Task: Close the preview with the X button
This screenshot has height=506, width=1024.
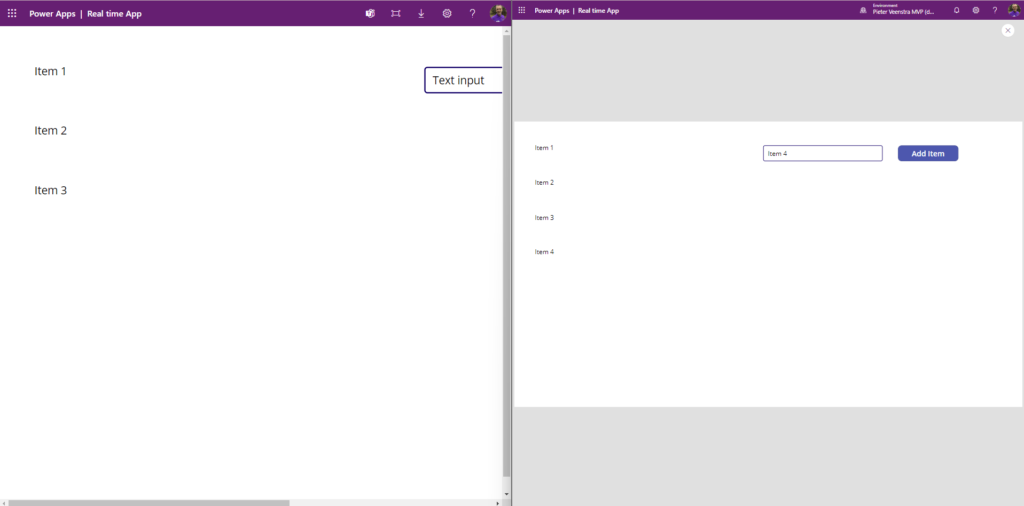Action: (1008, 30)
